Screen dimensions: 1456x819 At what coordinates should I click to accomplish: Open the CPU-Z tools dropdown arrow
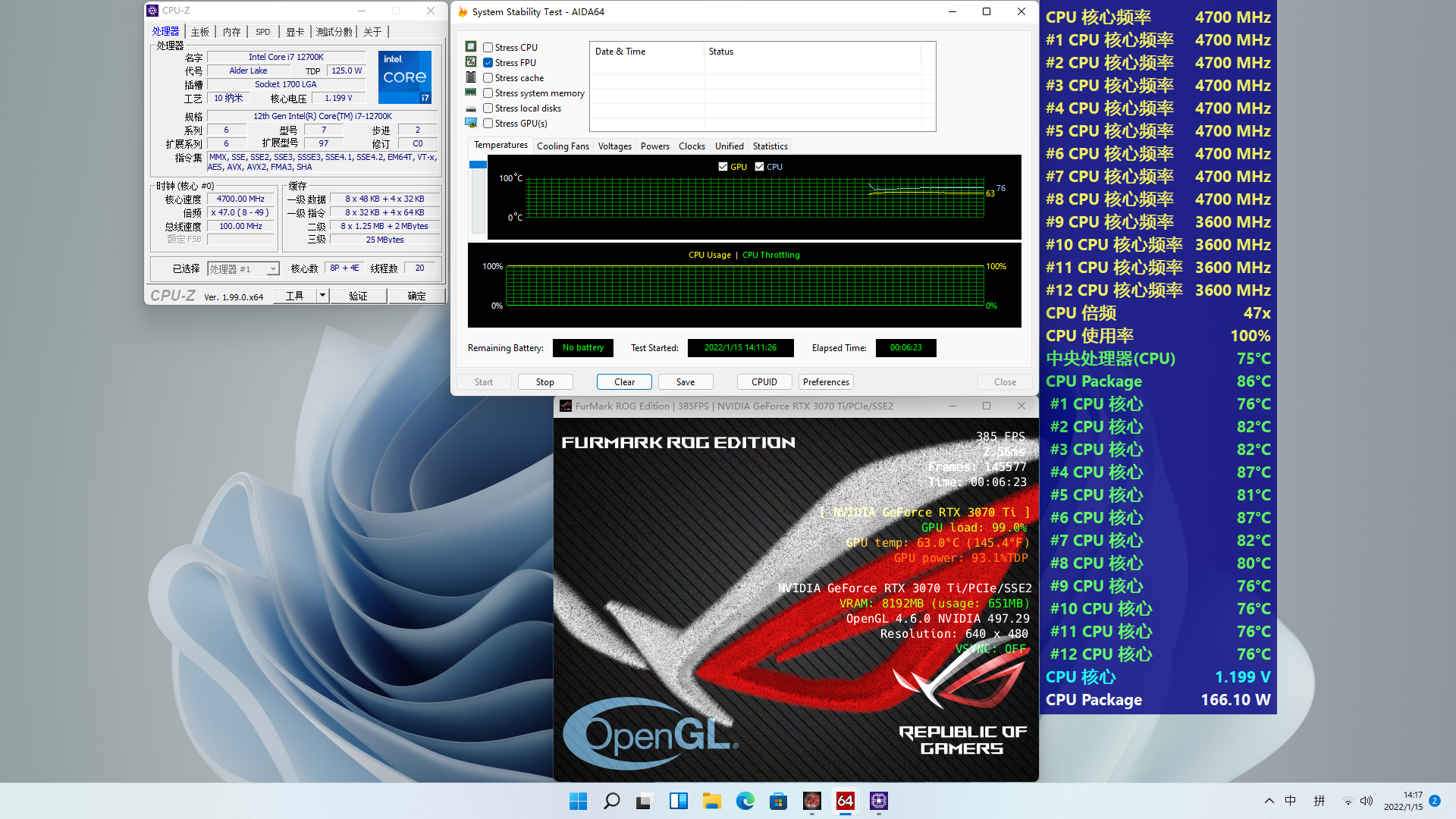pos(322,296)
